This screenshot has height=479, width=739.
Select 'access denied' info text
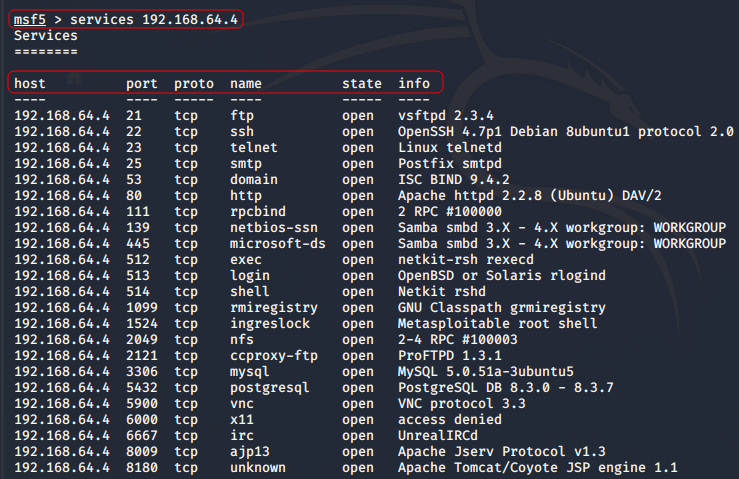(x=450, y=420)
